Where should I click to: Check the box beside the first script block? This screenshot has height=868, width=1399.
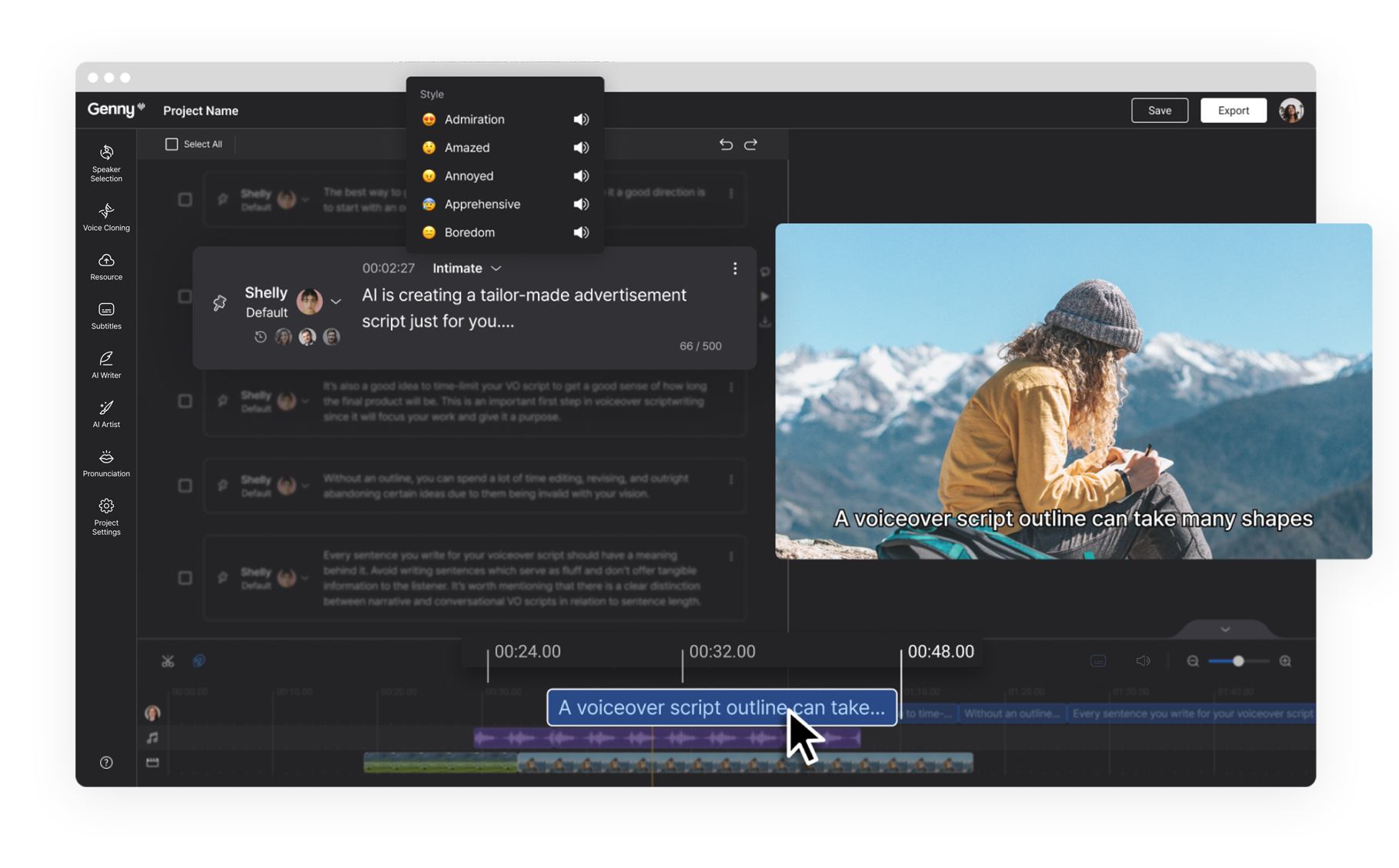pyautogui.click(x=185, y=200)
